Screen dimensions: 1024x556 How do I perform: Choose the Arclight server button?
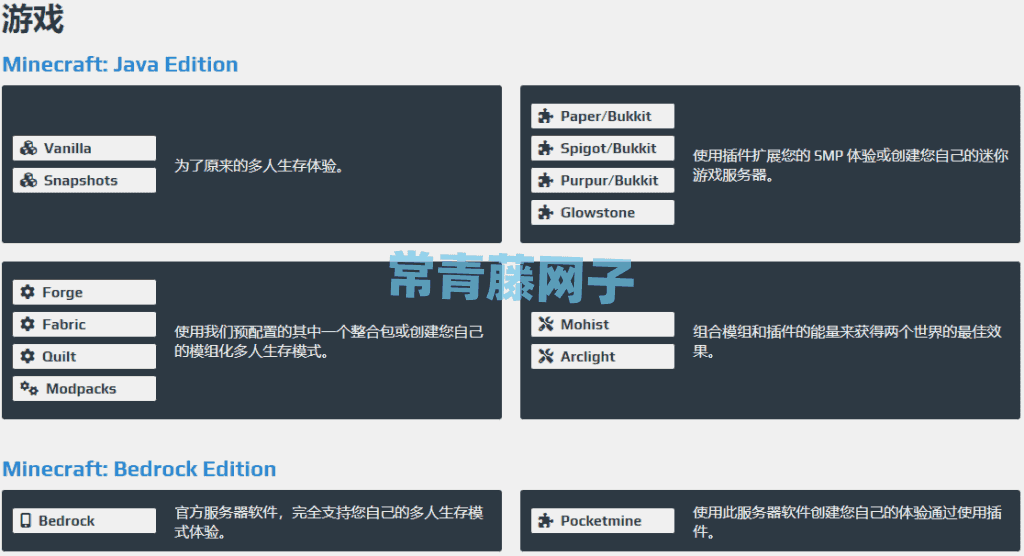603,356
